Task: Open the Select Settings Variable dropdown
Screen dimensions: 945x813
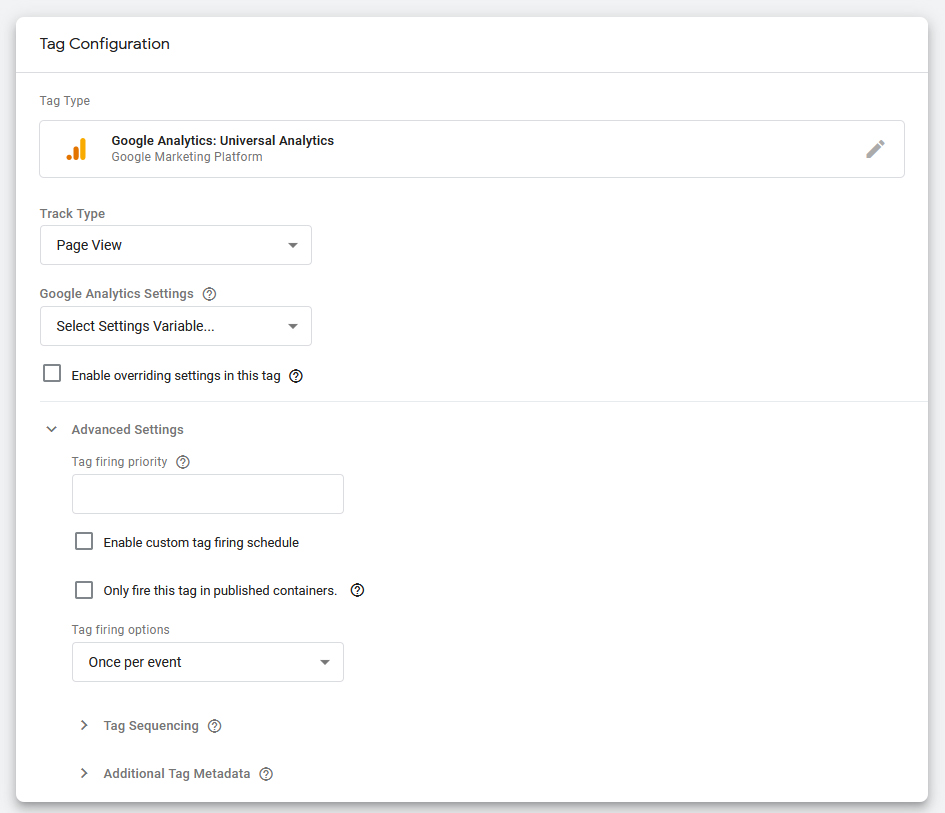Action: (176, 326)
